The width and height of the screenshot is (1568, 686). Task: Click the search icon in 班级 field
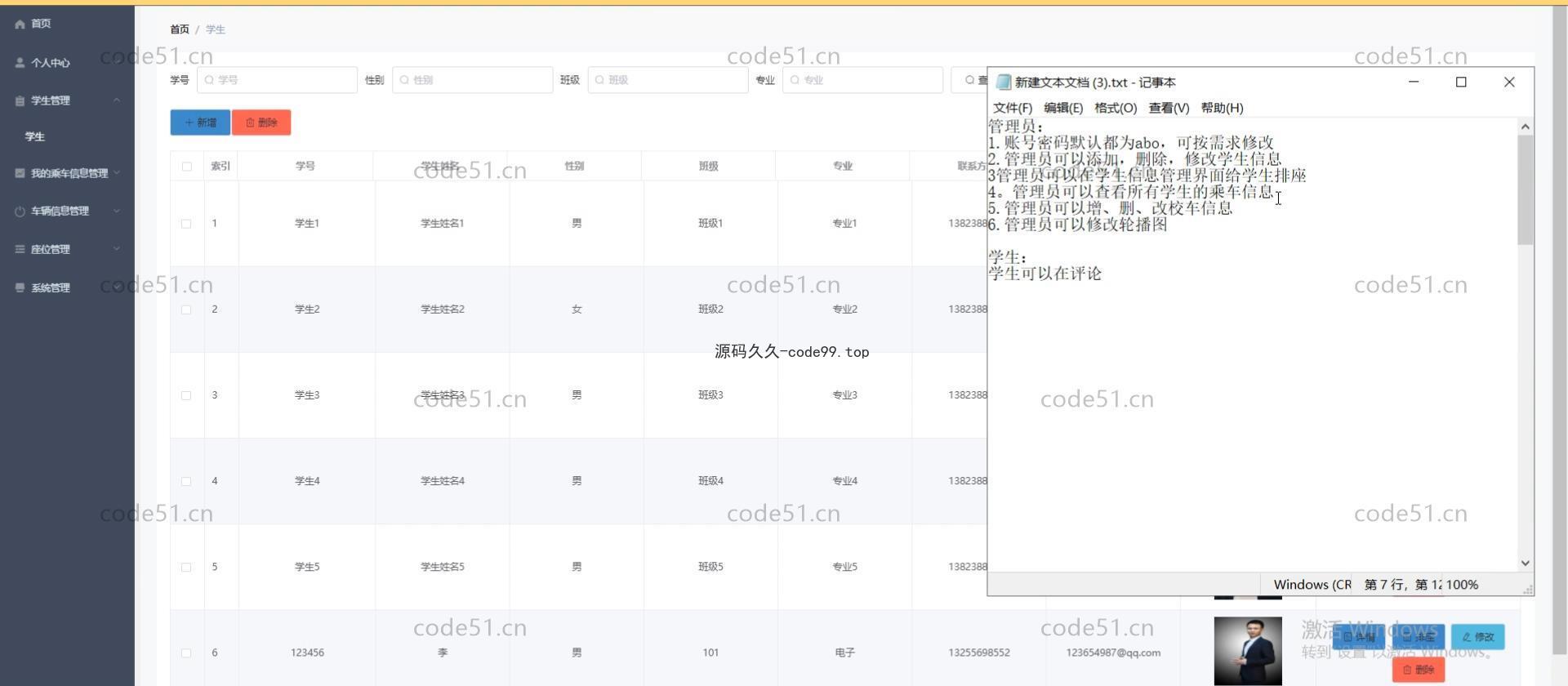click(x=599, y=80)
